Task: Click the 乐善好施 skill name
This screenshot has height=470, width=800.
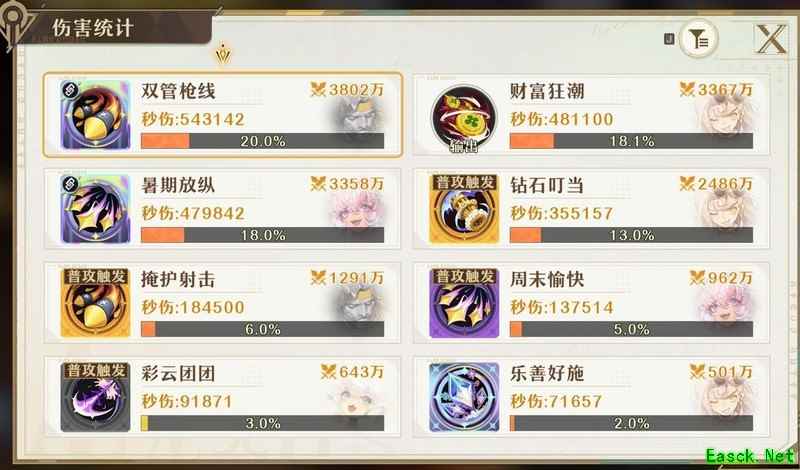Action: (546, 373)
